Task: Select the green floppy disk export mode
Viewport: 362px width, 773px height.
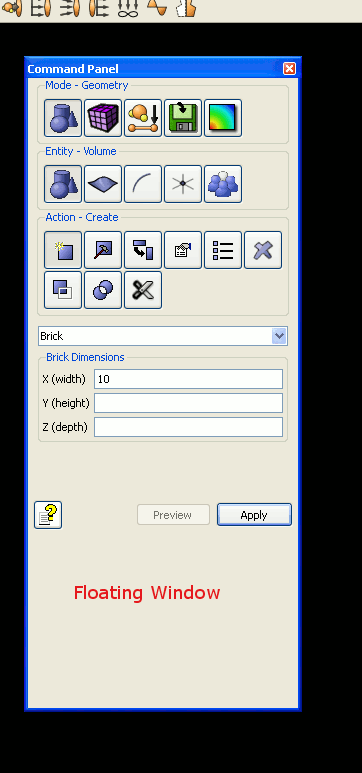Action: coord(183,118)
